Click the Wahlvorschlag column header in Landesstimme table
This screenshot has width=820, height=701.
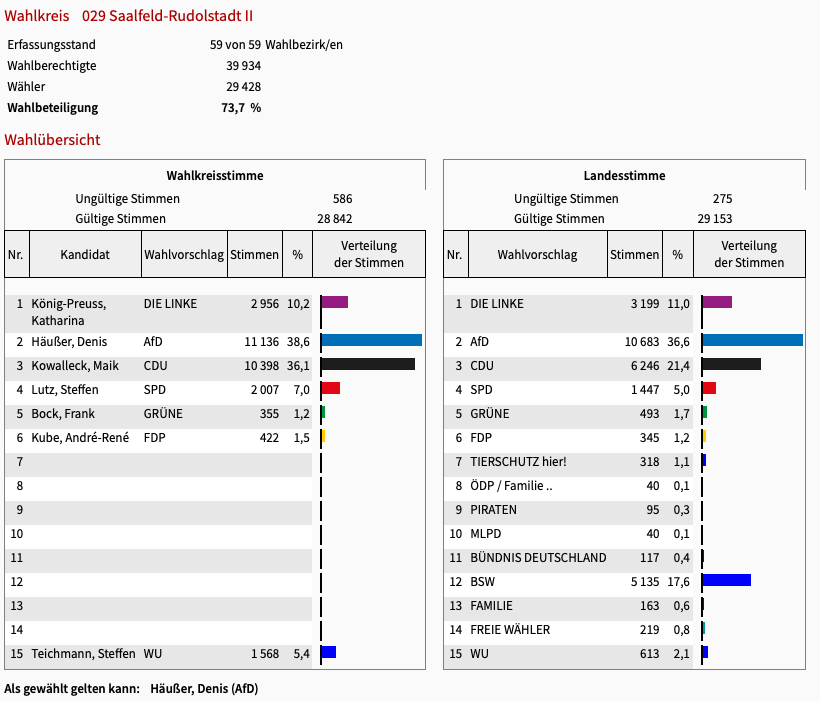point(537,255)
